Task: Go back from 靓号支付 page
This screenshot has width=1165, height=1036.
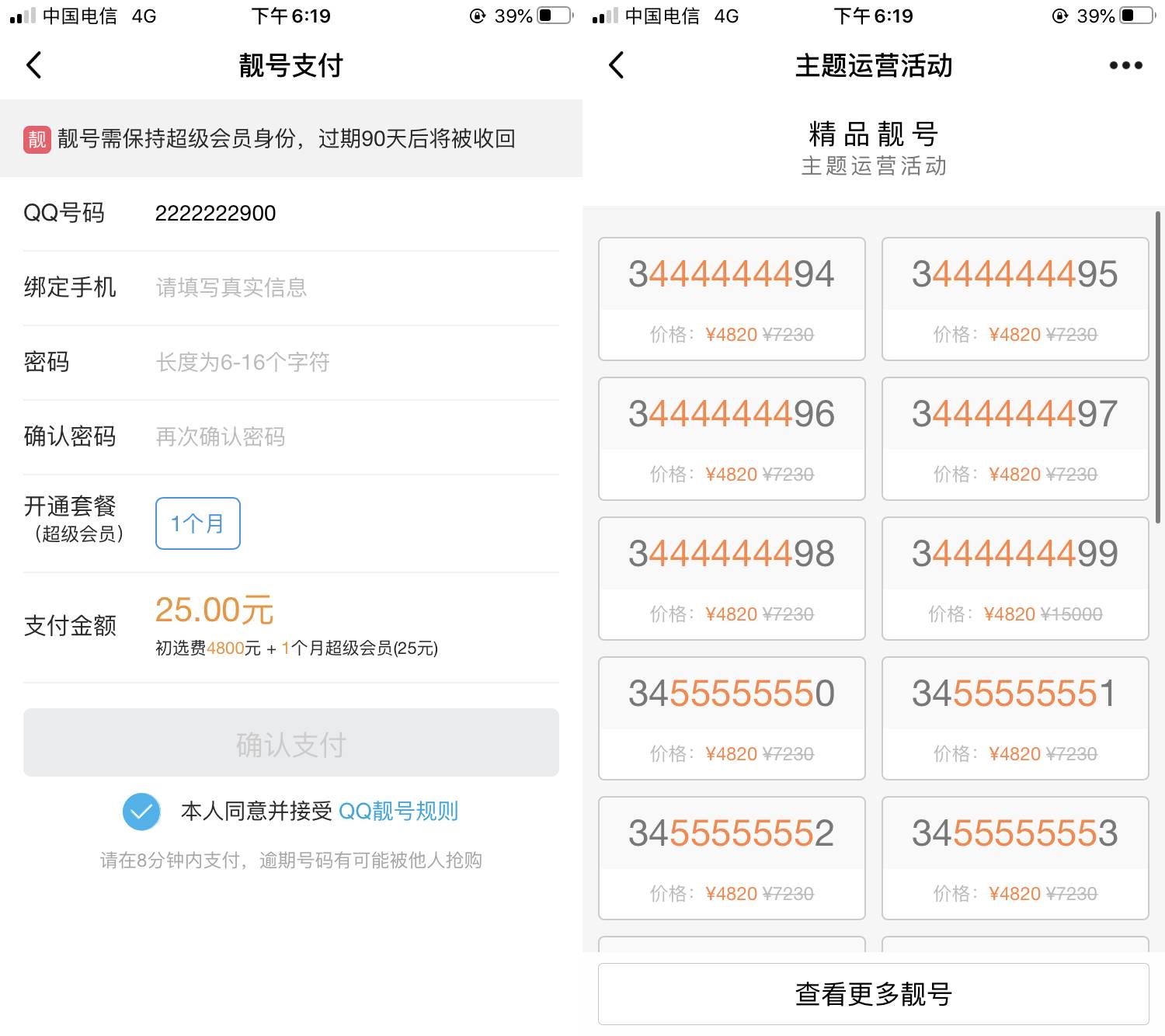Action: click(34, 65)
